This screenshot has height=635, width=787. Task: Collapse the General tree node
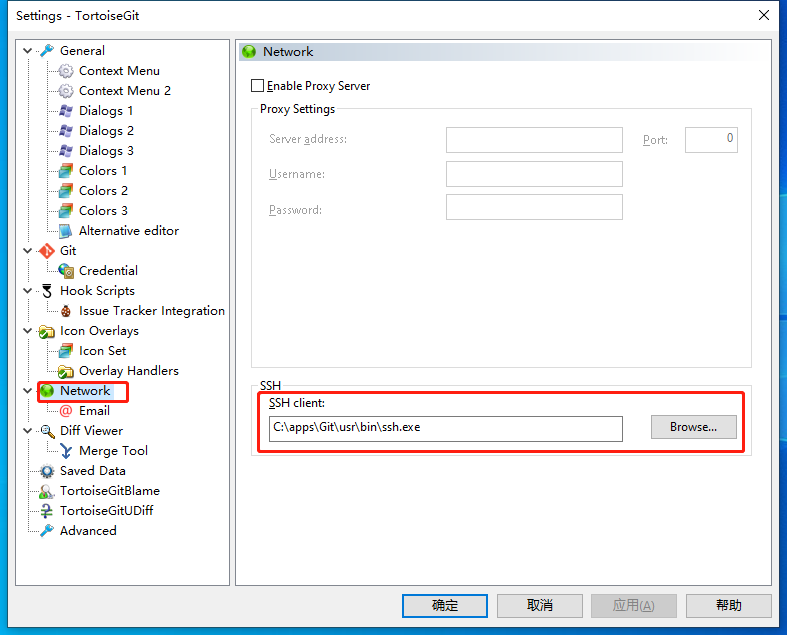click(x=28, y=51)
